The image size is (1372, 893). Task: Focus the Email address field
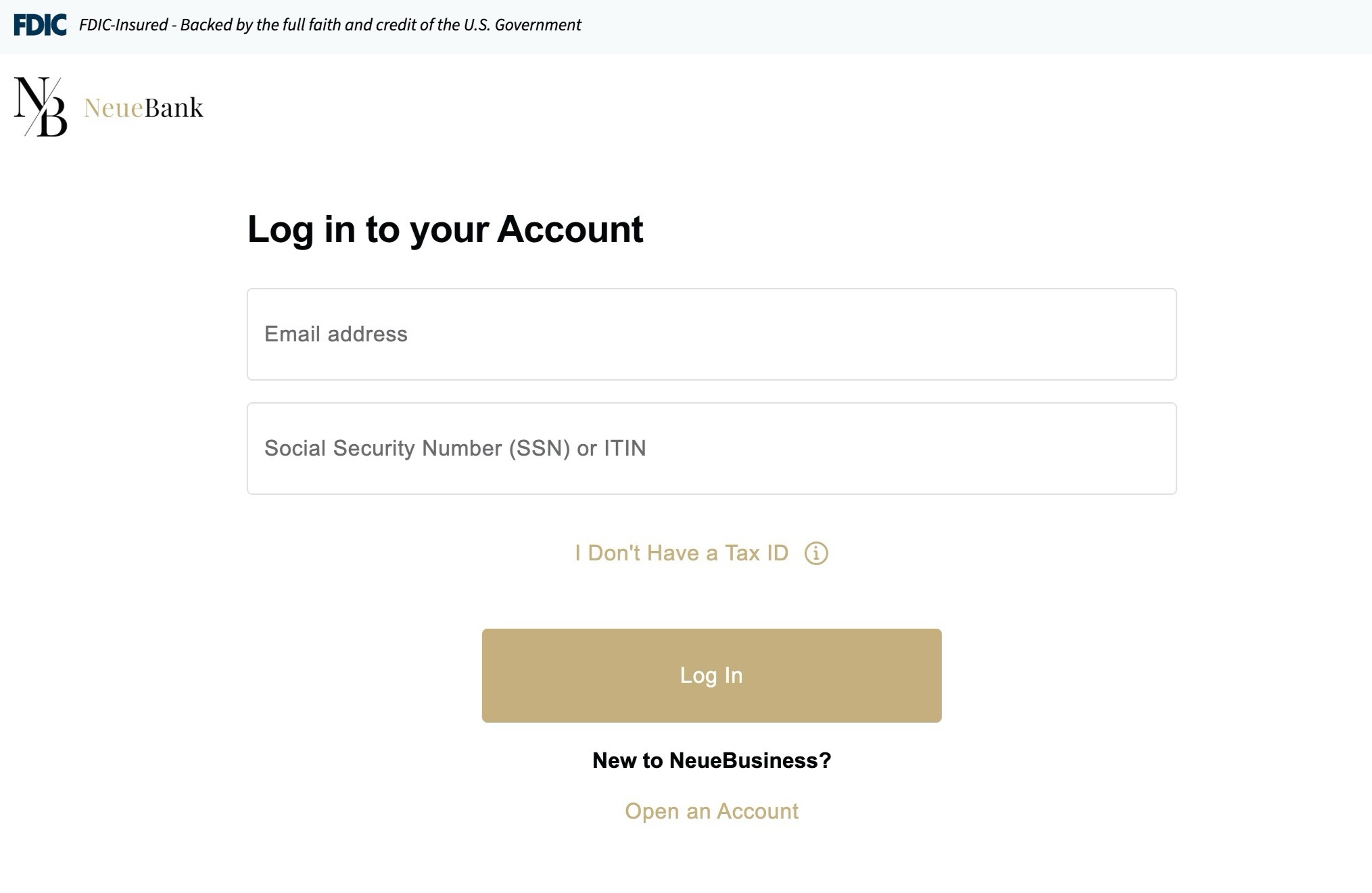[711, 335]
